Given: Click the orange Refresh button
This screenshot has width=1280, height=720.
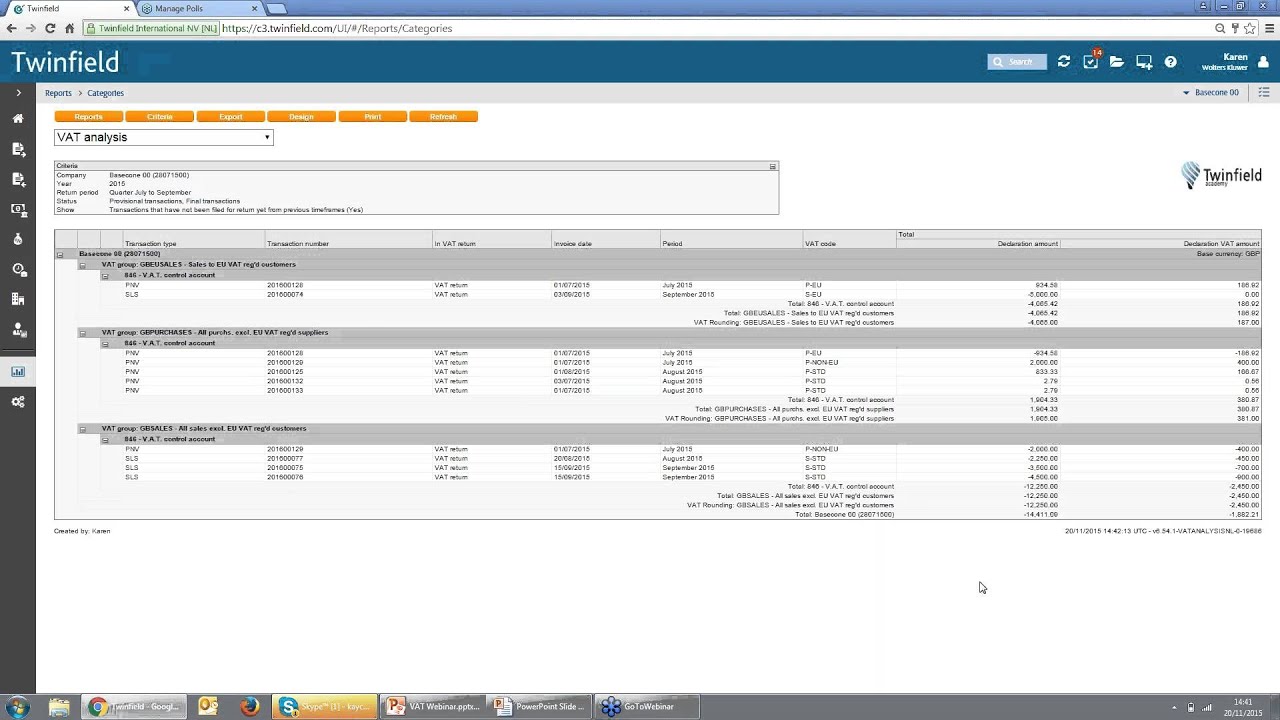Looking at the screenshot, I should [443, 117].
